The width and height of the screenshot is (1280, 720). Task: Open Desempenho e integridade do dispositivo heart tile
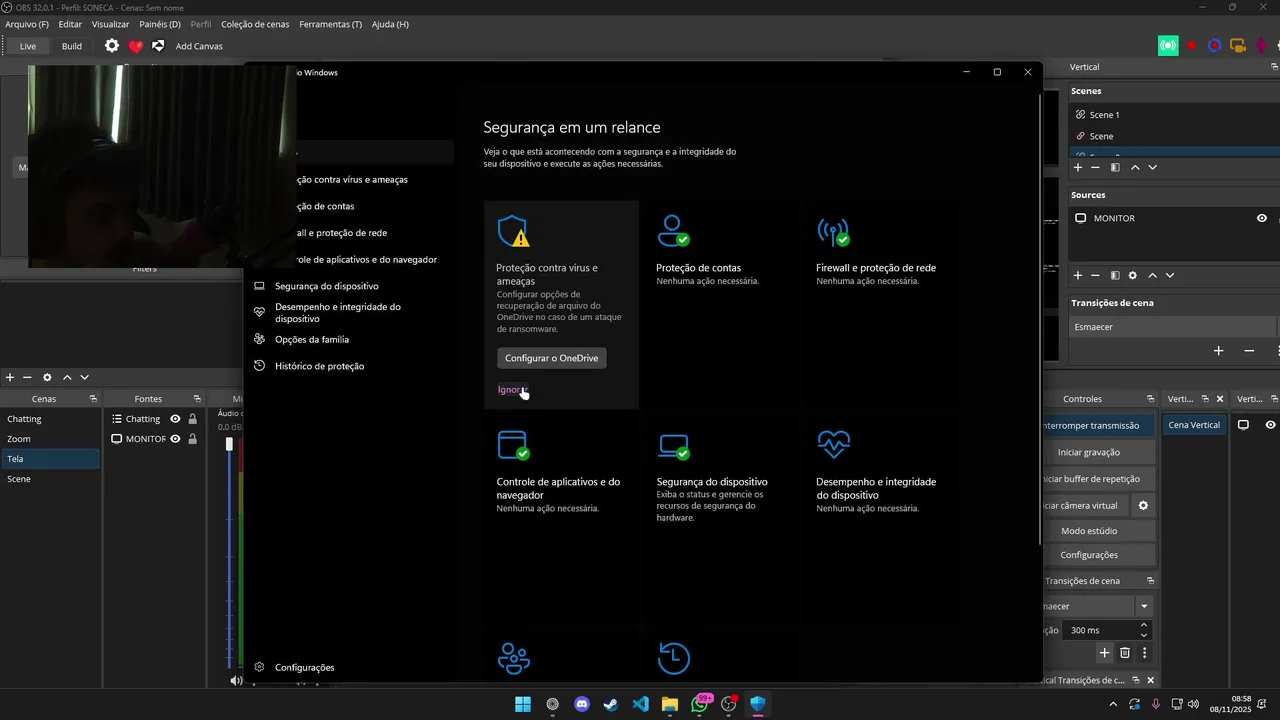[834, 443]
